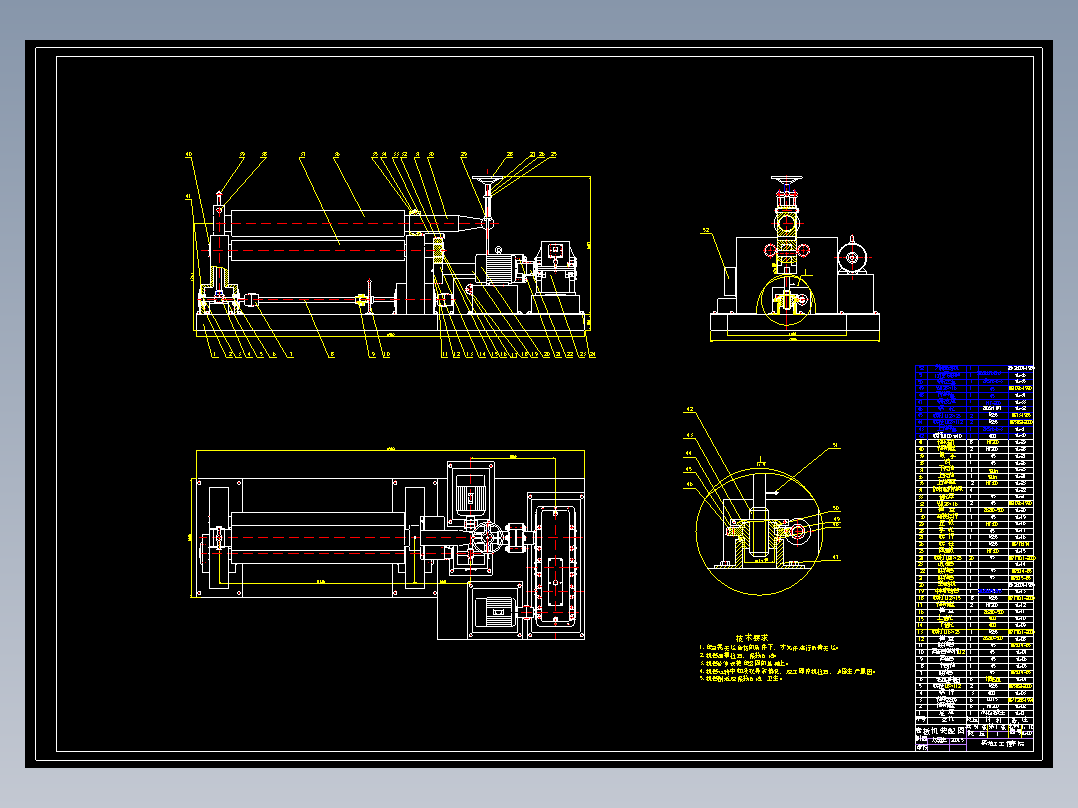Select callout number 52 in side view
Image resolution: width=1078 pixels, height=808 pixels.
[x=705, y=231]
